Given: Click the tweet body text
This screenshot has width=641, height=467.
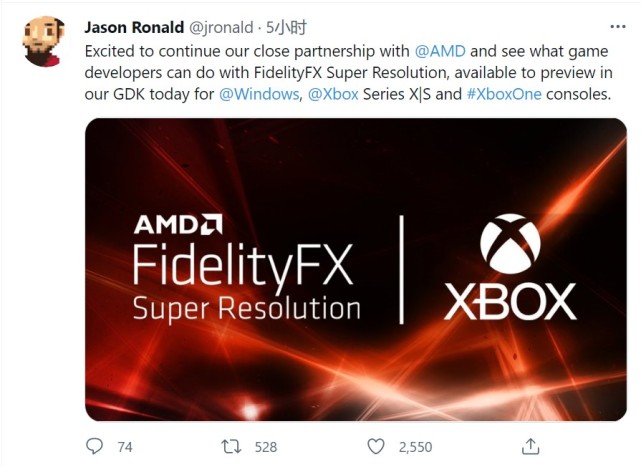Looking at the screenshot, I should (349, 73).
